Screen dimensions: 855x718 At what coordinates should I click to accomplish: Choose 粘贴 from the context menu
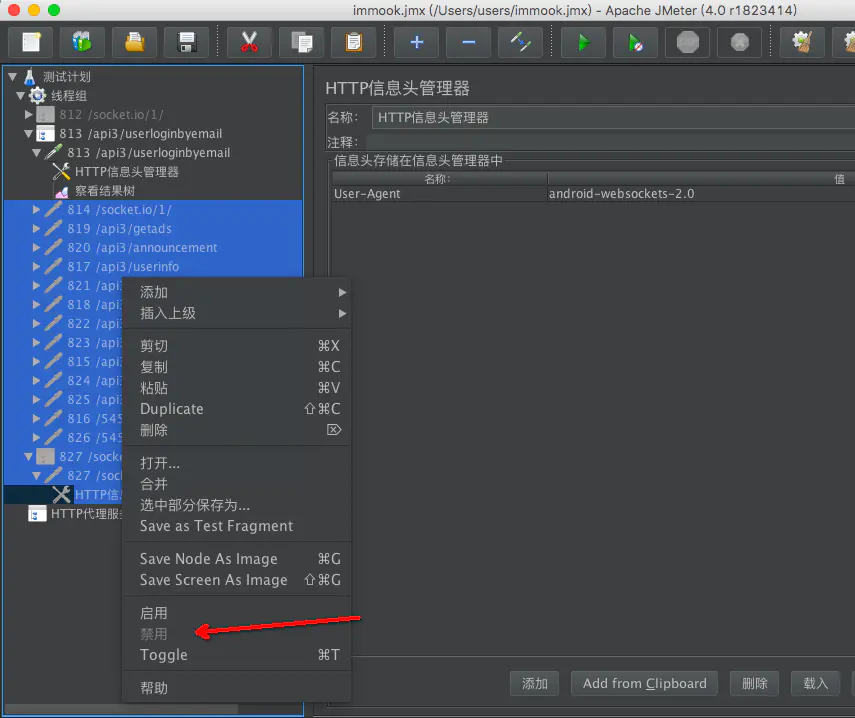click(x=237, y=388)
